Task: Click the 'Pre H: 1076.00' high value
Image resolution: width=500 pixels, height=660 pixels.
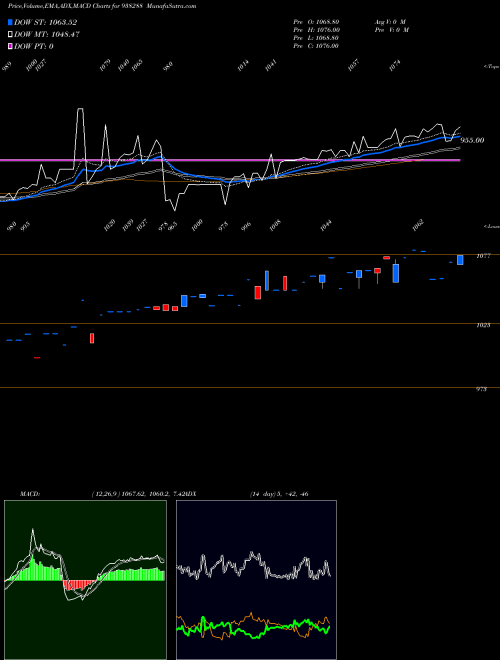Action: click(316, 30)
